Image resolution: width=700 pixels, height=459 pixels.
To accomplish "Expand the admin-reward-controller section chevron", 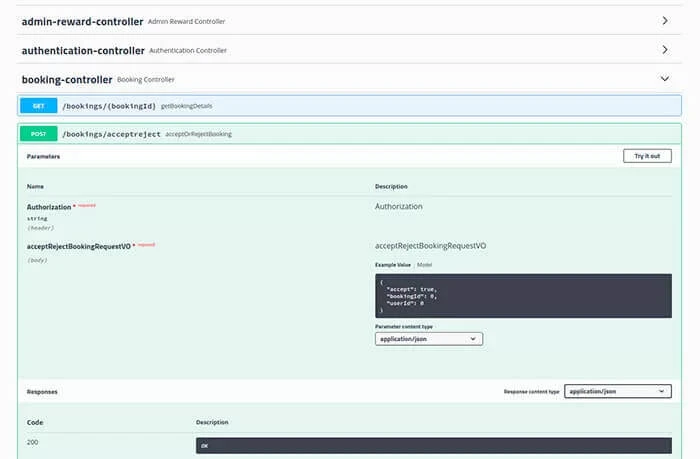I will click(665, 21).
